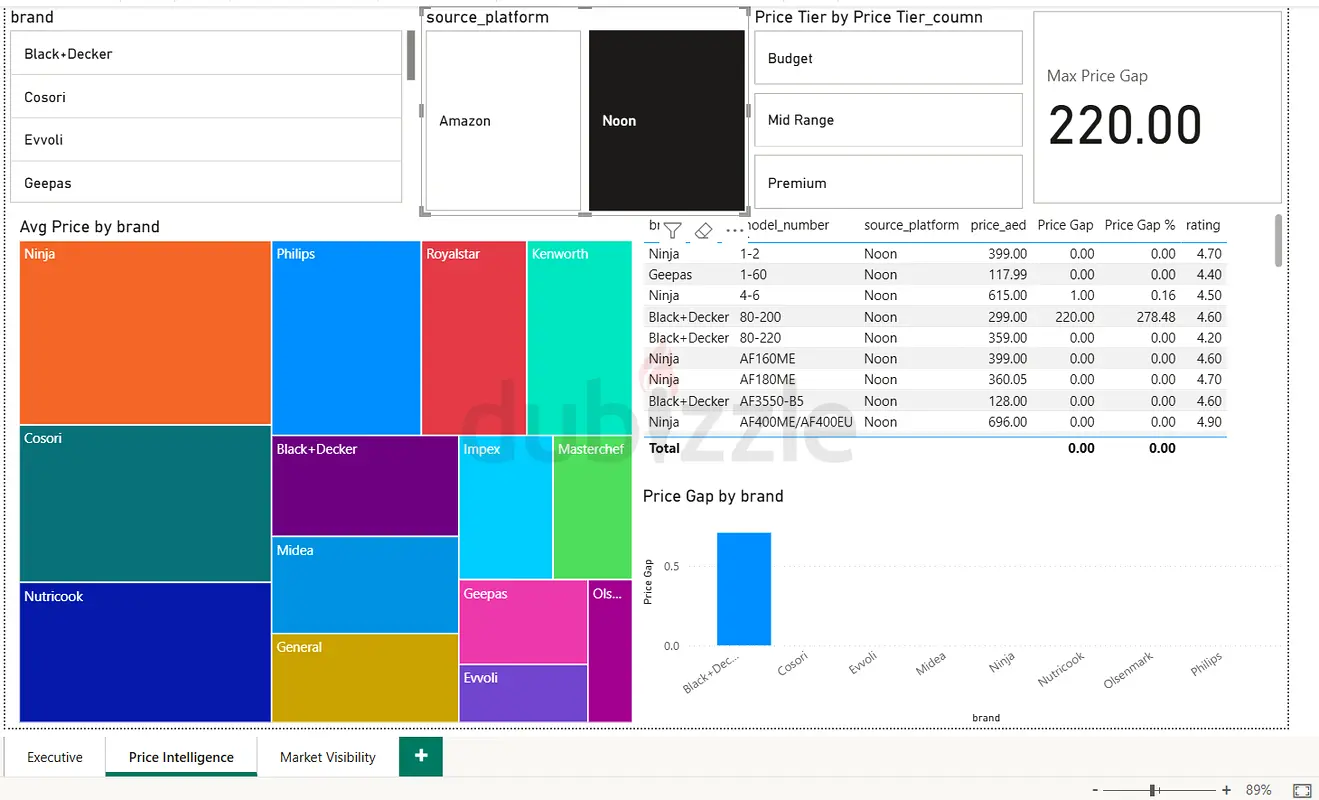Select Black+Decker in the brand slicer
Image resolution: width=1319 pixels, height=800 pixels.
206,53
